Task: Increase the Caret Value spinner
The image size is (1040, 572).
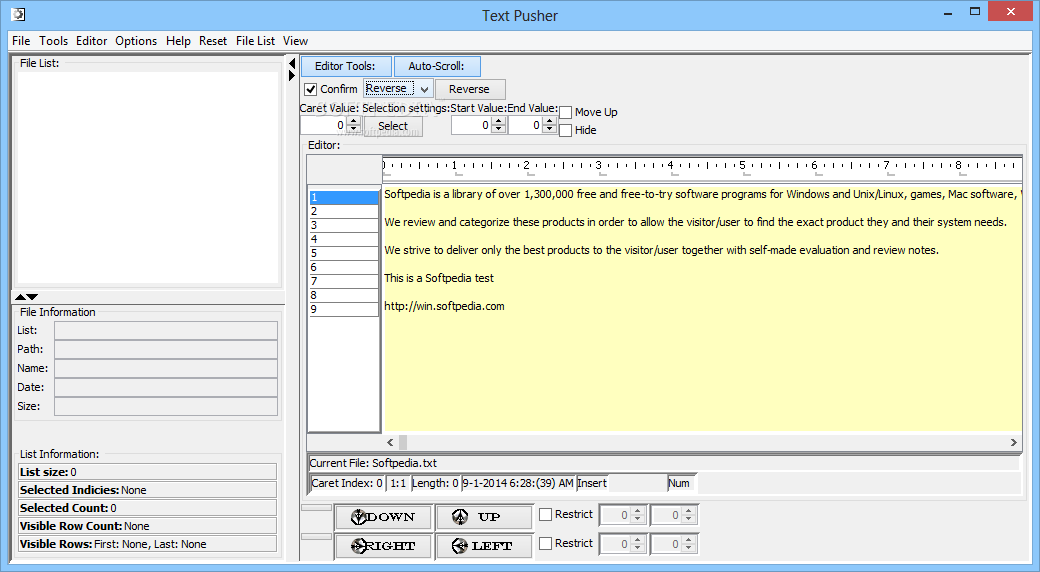Action: 354,121
